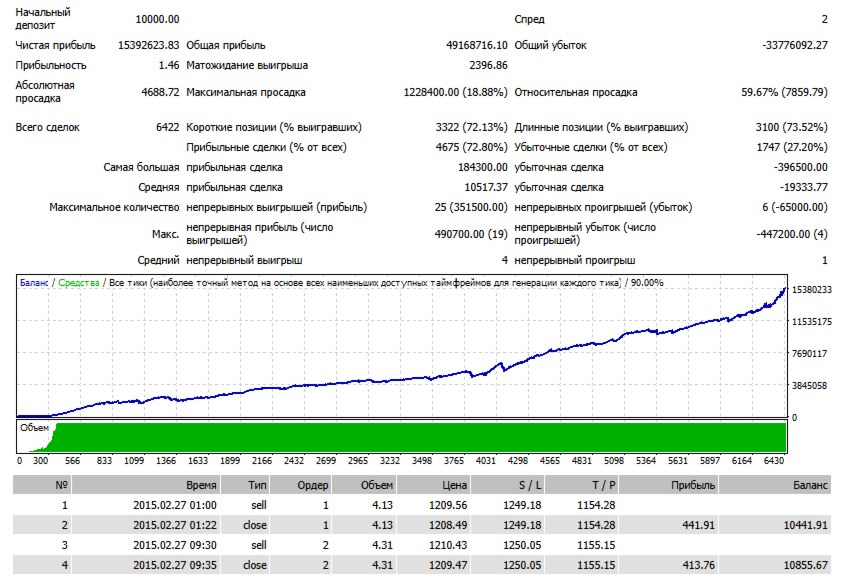
Task: Click the green 'Средства' legend label
Action: pos(79,283)
